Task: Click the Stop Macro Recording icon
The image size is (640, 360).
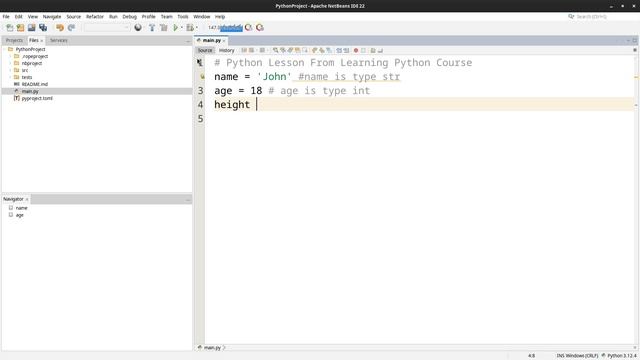Action: click(363, 50)
